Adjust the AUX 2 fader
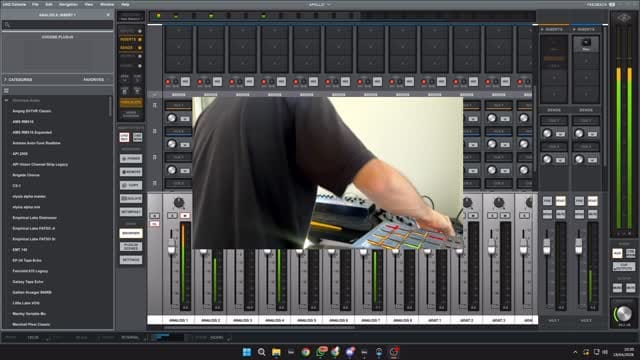 click(578, 246)
